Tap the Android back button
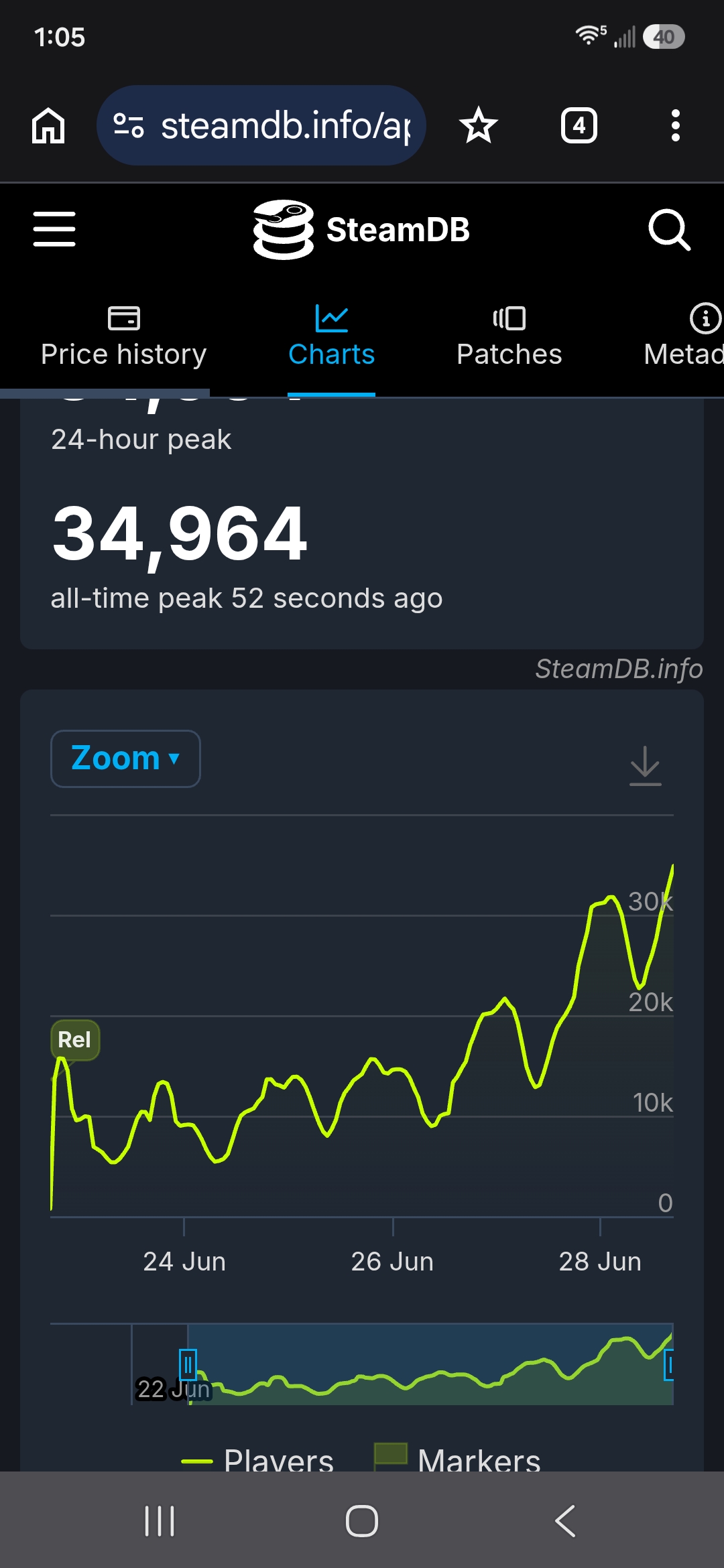The height and width of the screenshot is (1568, 724). 565,1520
